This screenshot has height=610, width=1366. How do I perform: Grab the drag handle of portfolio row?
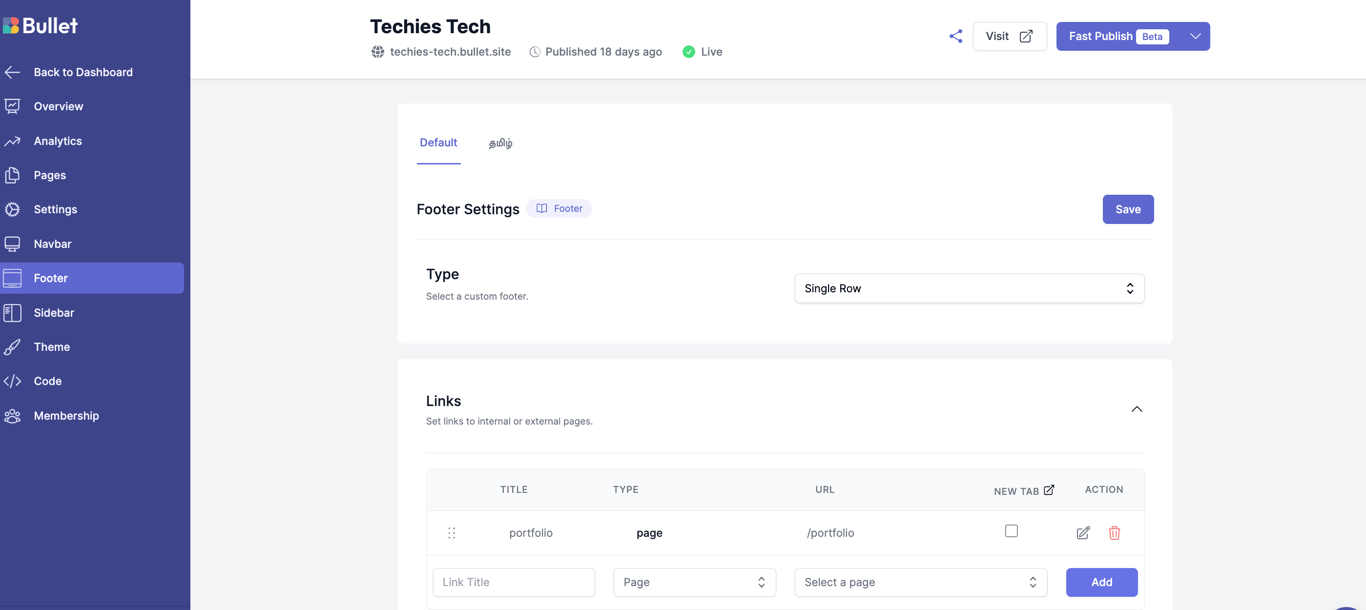pos(452,533)
